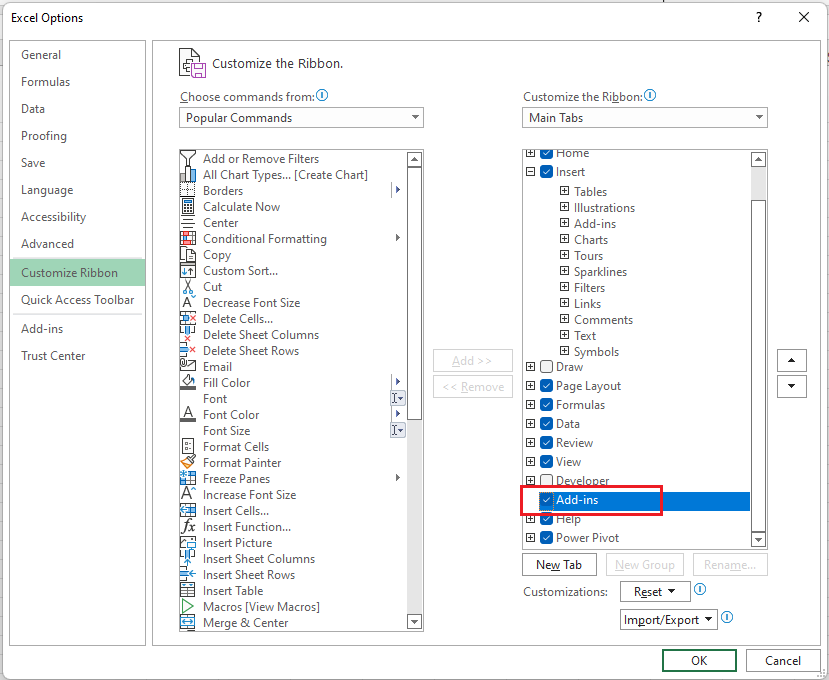
Task: Expand the Page Layout tab node
Action: (530, 385)
